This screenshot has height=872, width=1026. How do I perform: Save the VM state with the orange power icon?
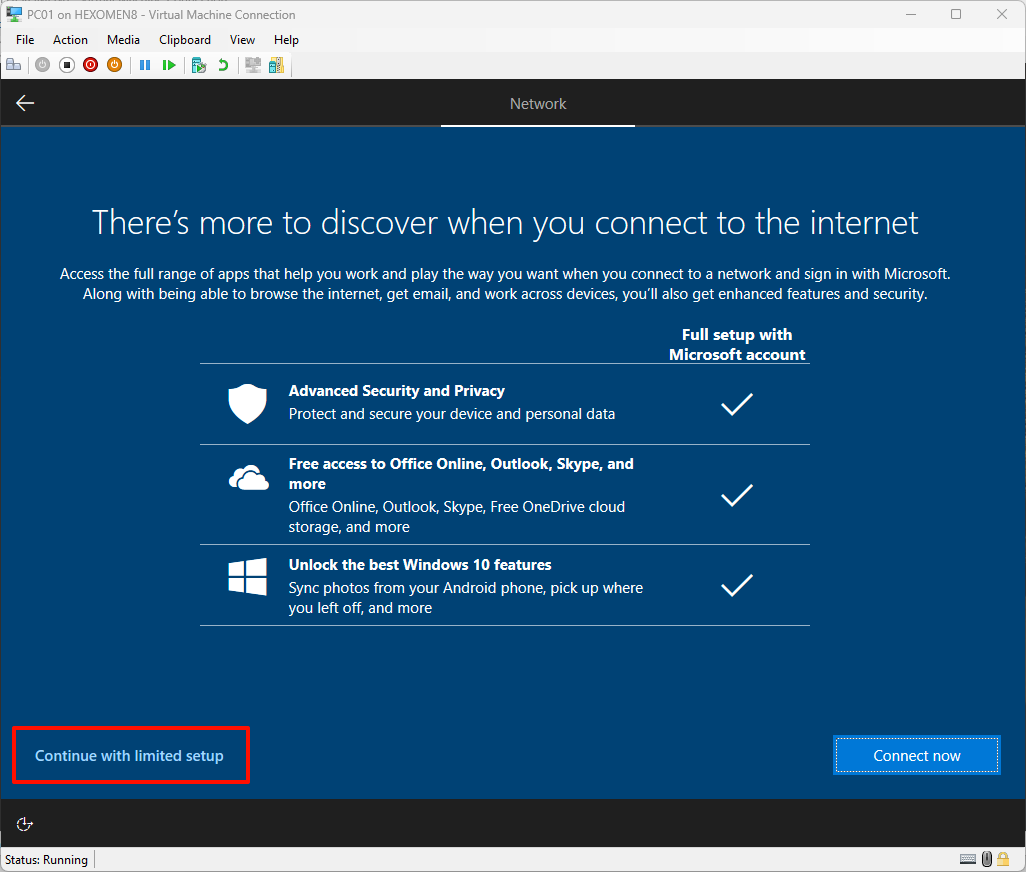pos(115,65)
